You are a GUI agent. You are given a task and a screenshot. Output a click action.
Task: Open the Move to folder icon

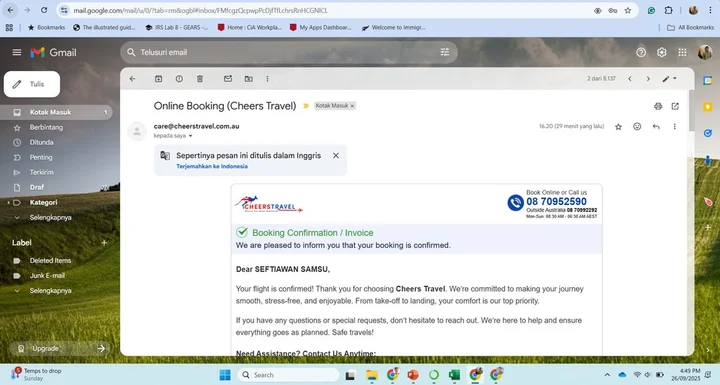248,79
